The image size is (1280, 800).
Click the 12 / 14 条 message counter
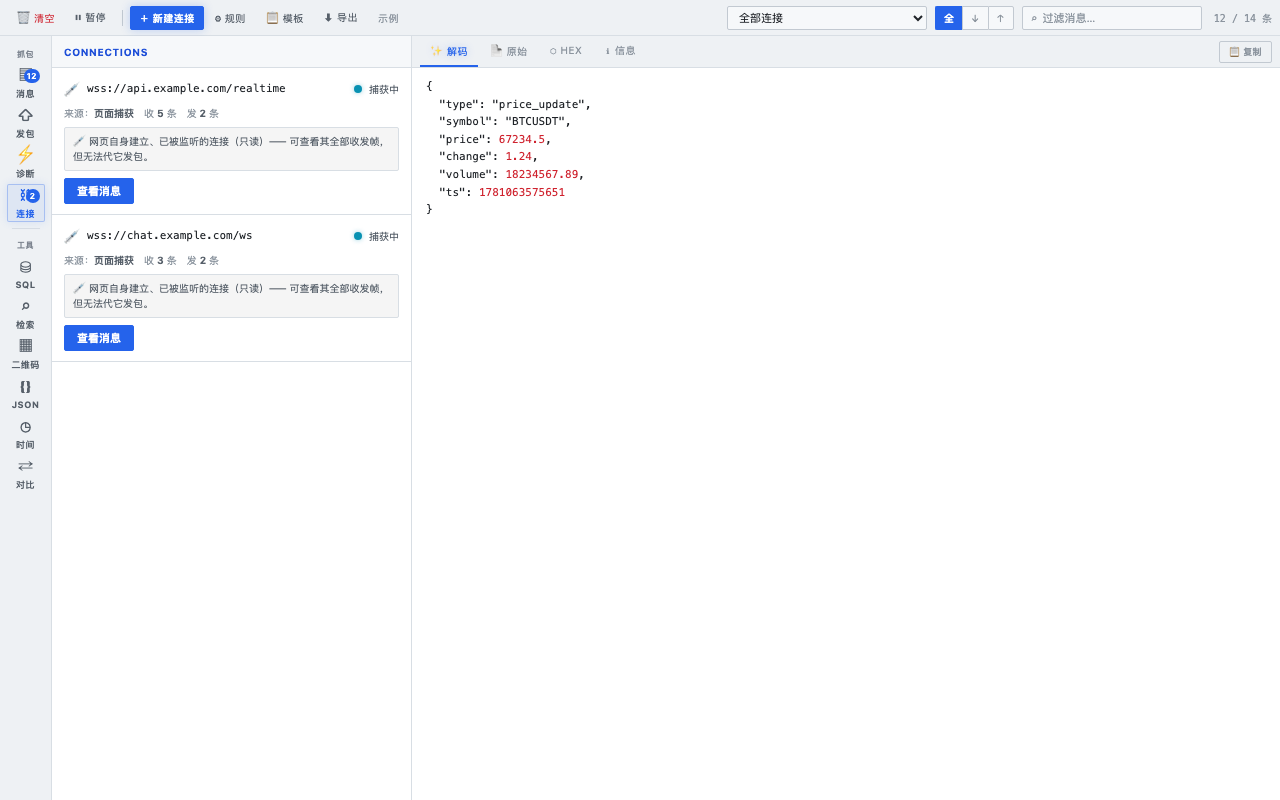(1242, 18)
